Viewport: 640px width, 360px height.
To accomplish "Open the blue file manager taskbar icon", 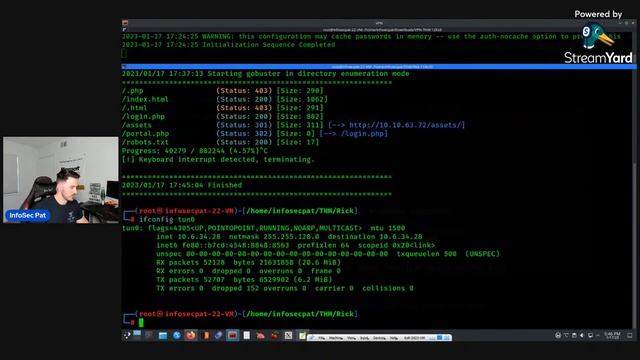I will tap(163, 336).
